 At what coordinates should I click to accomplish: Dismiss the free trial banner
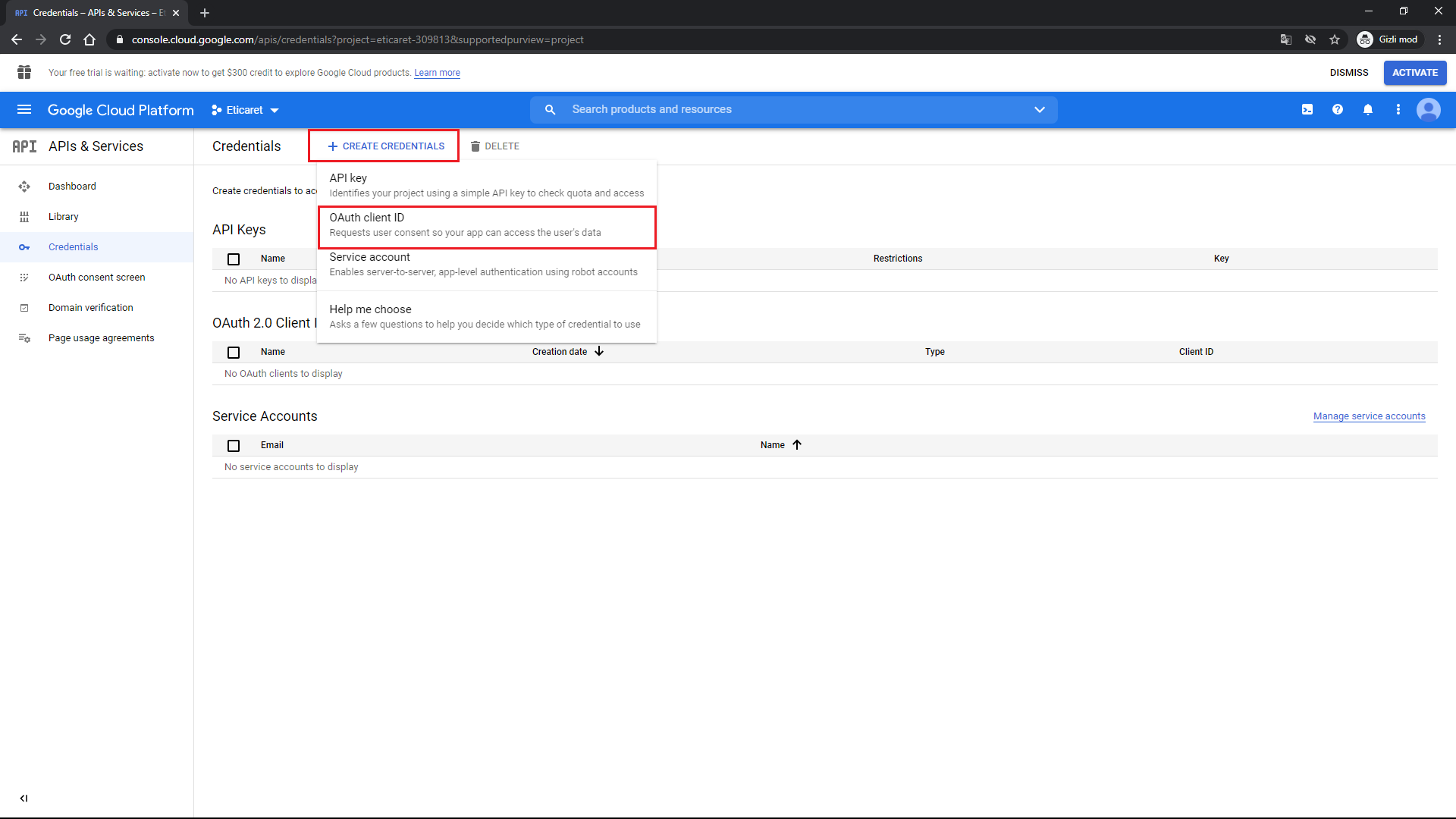tap(1349, 73)
